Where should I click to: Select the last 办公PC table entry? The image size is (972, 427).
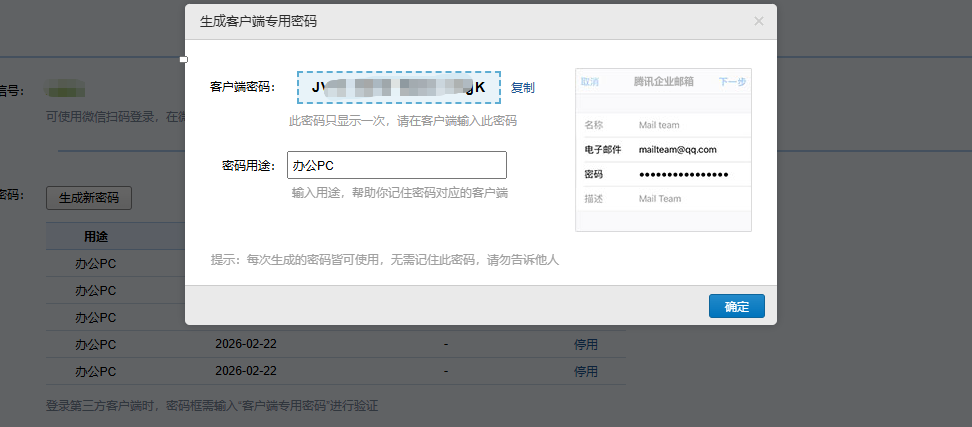pos(96,371)
